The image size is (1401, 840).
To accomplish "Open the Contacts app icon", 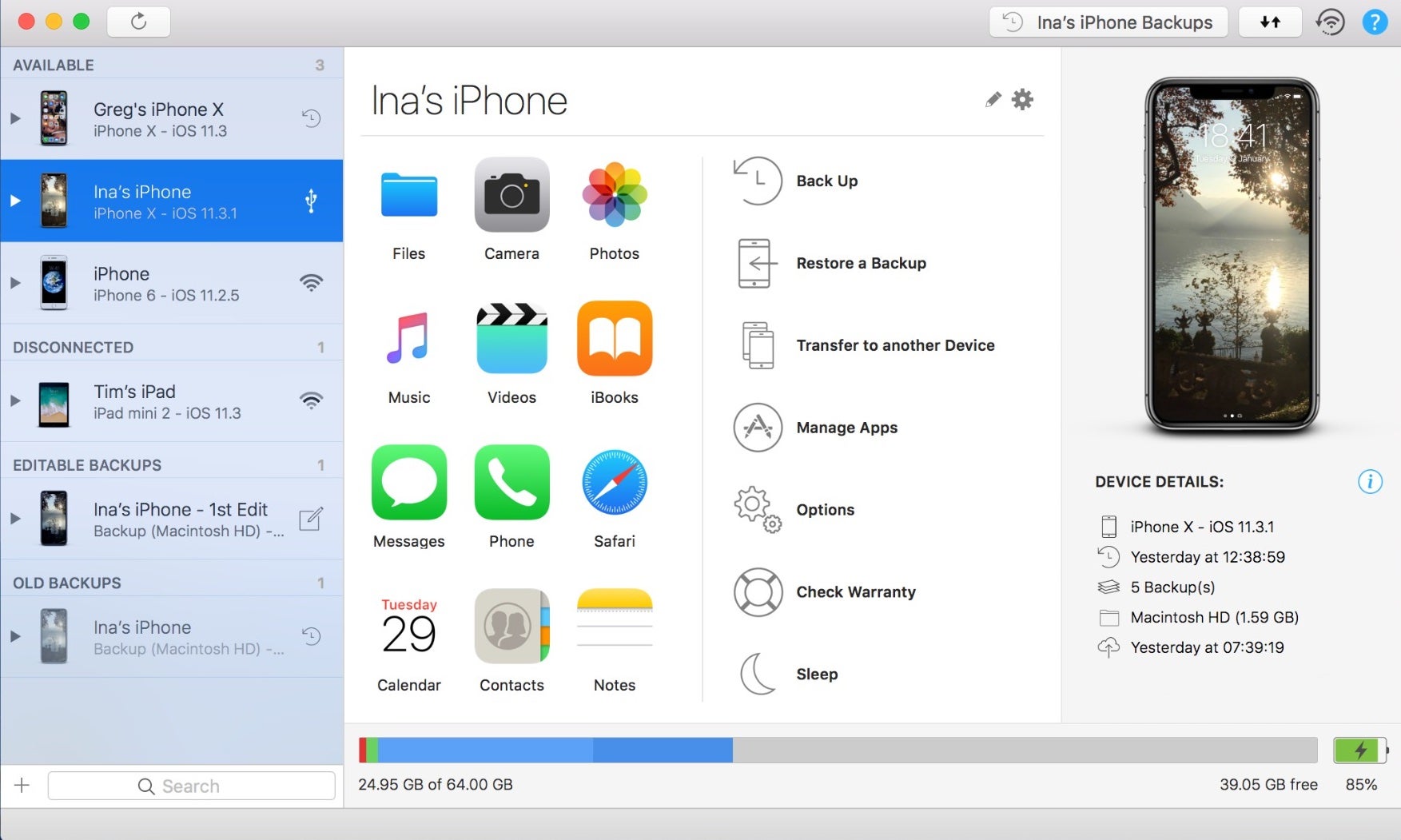I will click(x=511, y=626).
